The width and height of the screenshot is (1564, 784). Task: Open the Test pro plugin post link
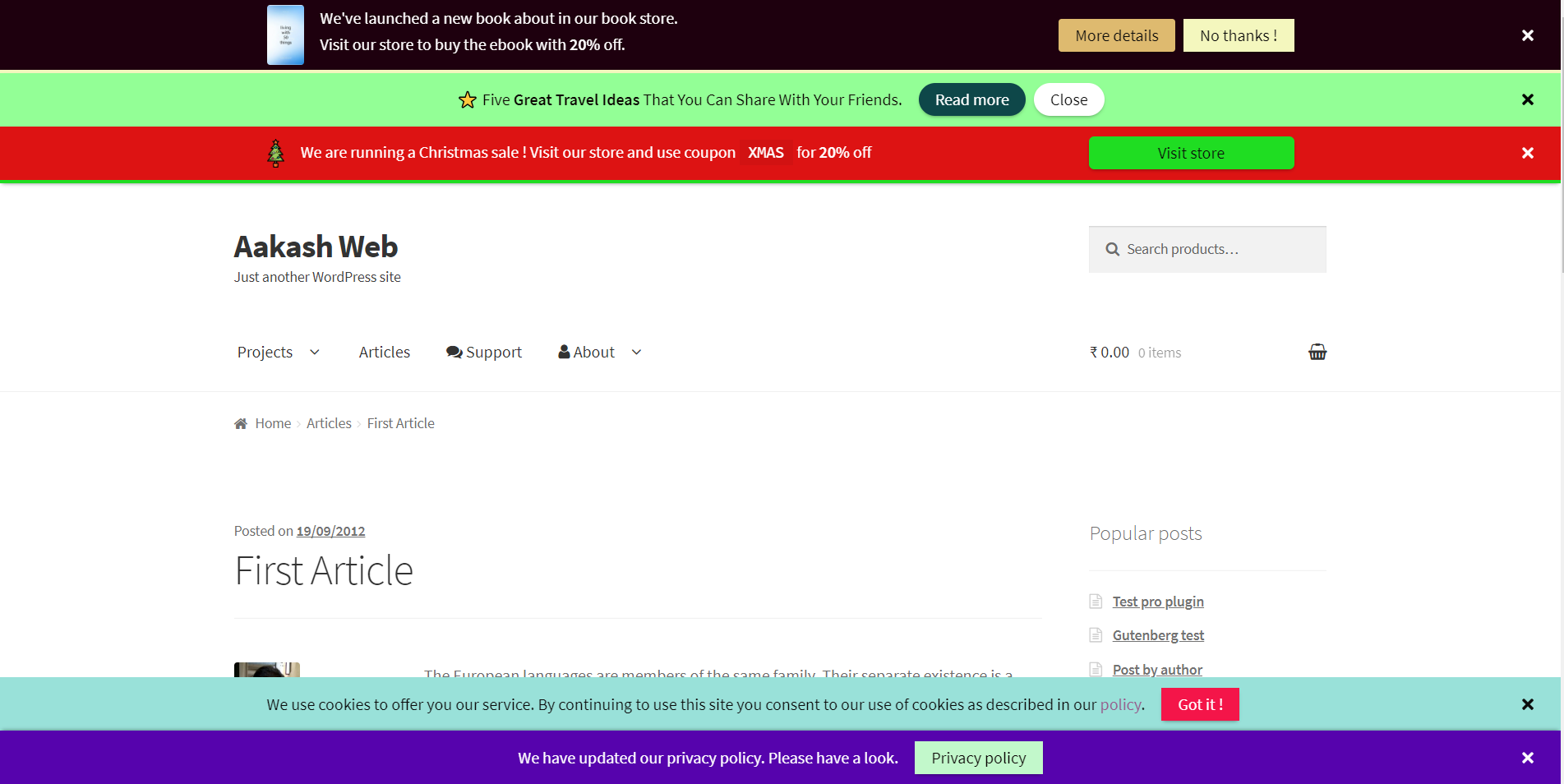click(x=1157, y=602)
